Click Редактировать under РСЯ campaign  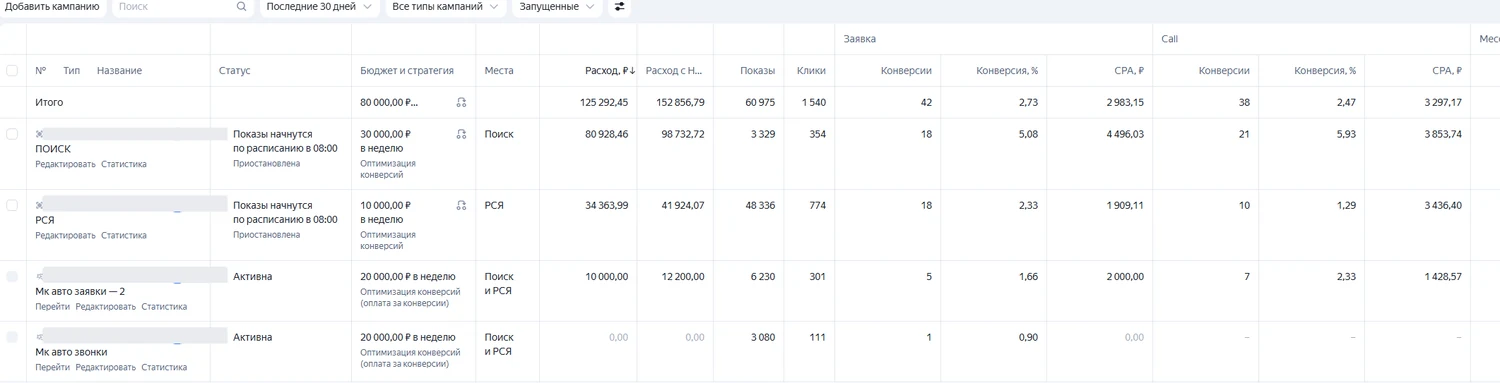[x=65, y=235]
